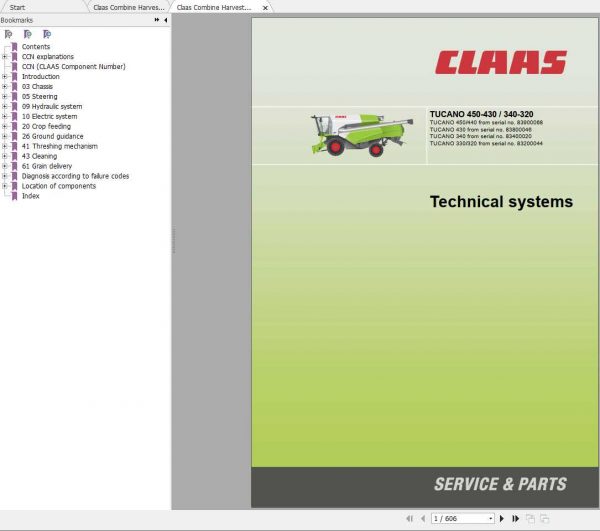Click the double-arrow expand icon in Bookmarks header
Screen dimensions: 600x531
coord(157,20)
